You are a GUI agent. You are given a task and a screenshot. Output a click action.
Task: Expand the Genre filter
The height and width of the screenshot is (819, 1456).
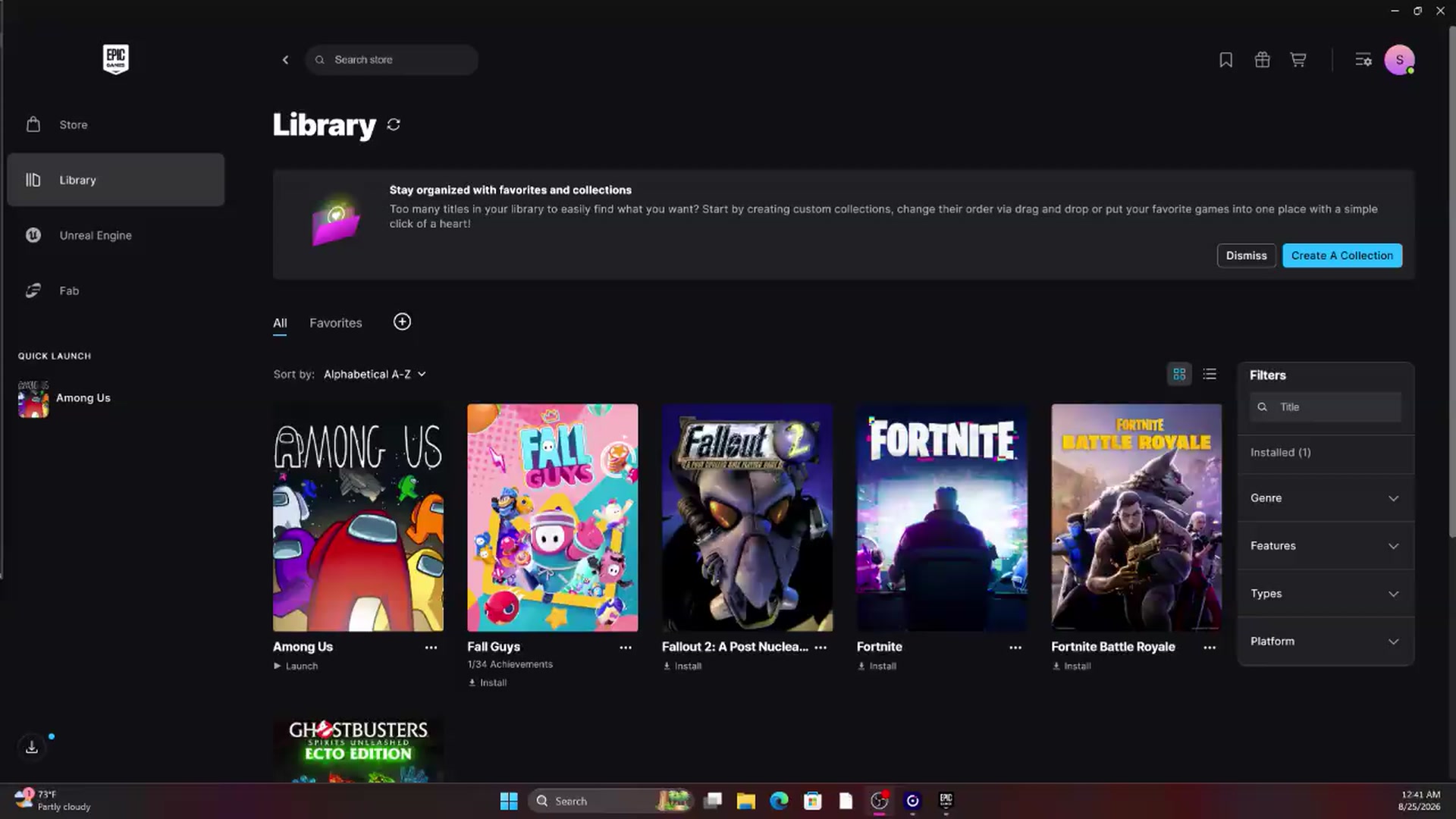(1326, 498)
